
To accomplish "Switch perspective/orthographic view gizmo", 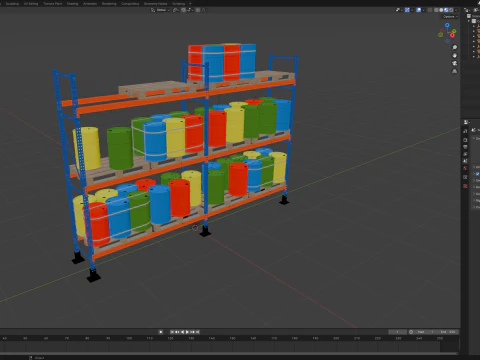I will pos(455,71).
